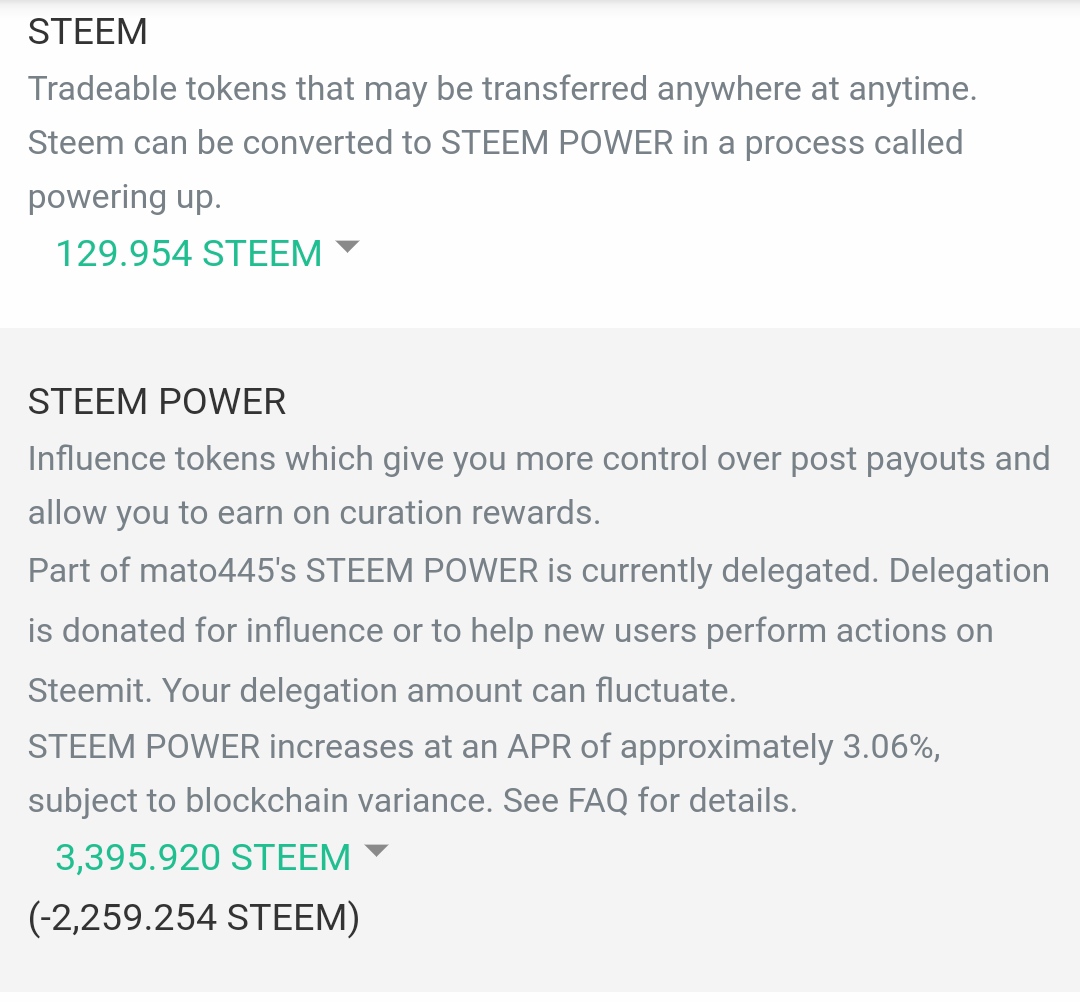The height and width of the screenshot is (1002, 1080).
Task: Click the 'curation rewards' text line
Action: point(314,514)
